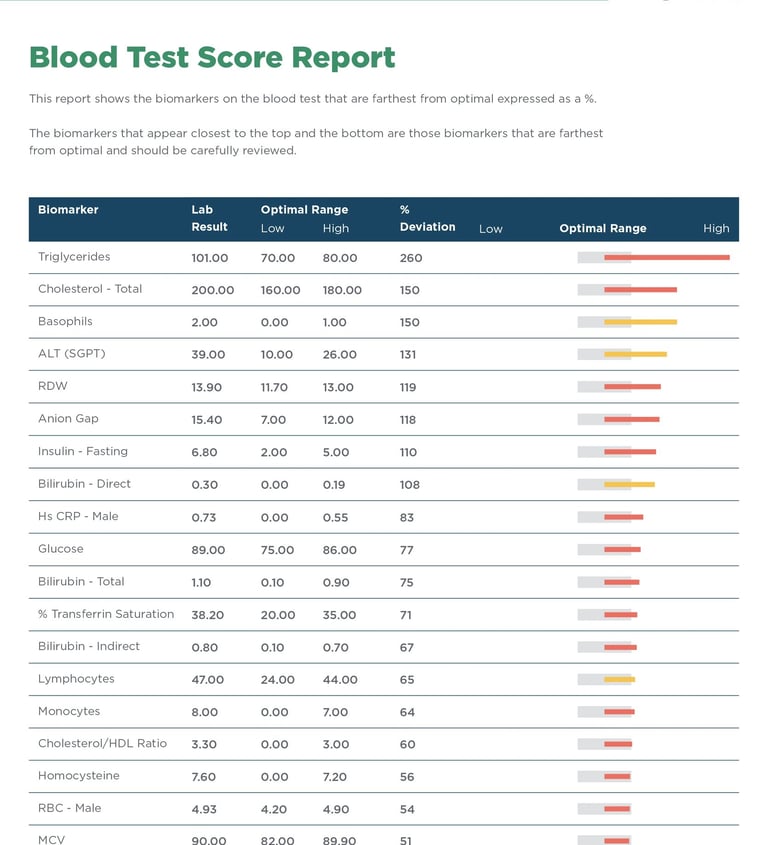Click the Biomarker column header
Image resolution: width=768 pixels, height=845 pixels.
pyautogui.click(x=68, y=210)
